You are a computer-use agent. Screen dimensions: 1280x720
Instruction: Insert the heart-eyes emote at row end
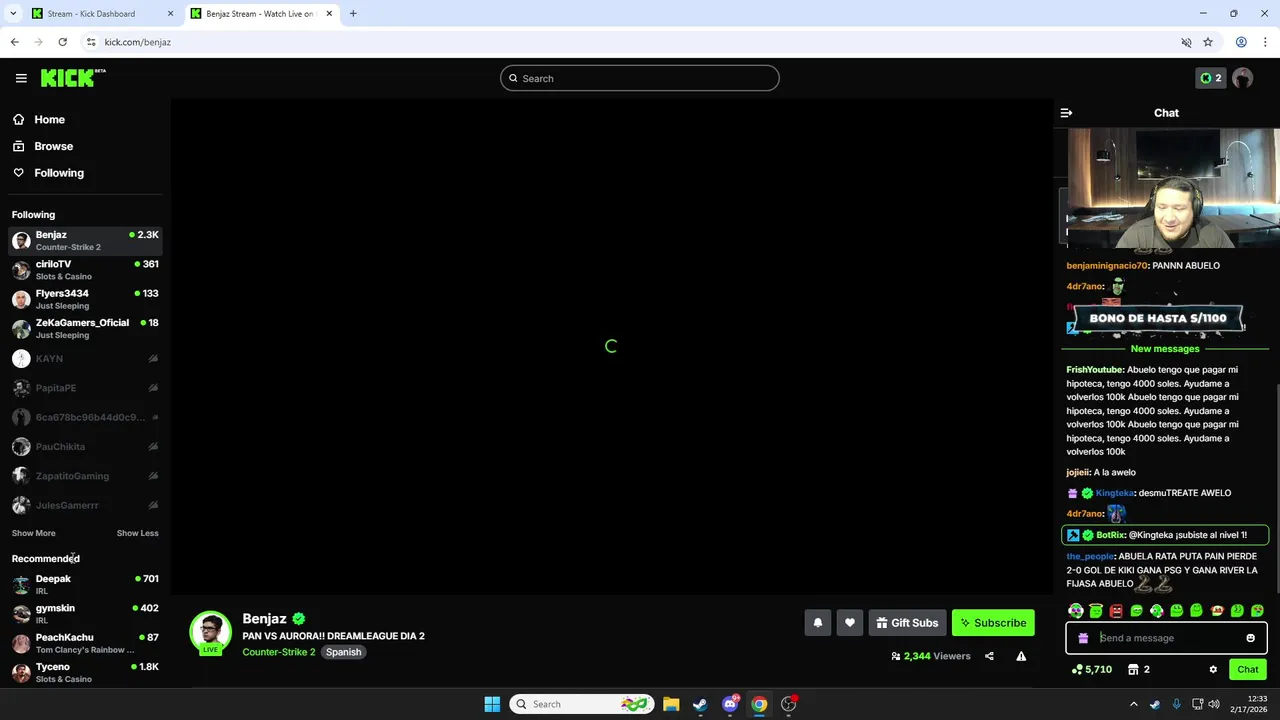point(1257,610)
